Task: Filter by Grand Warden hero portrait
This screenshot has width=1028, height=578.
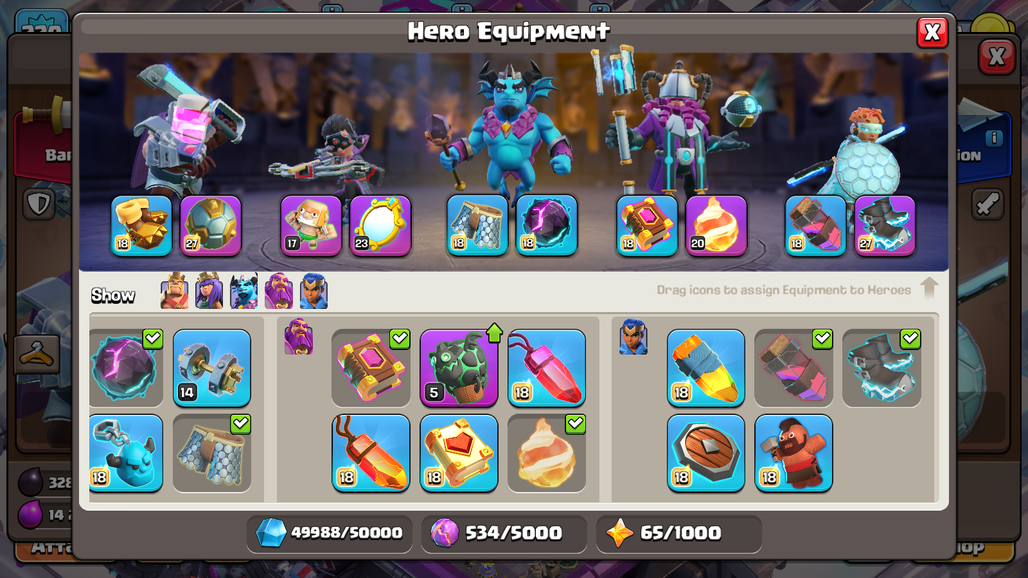Action: coord(279,291)
